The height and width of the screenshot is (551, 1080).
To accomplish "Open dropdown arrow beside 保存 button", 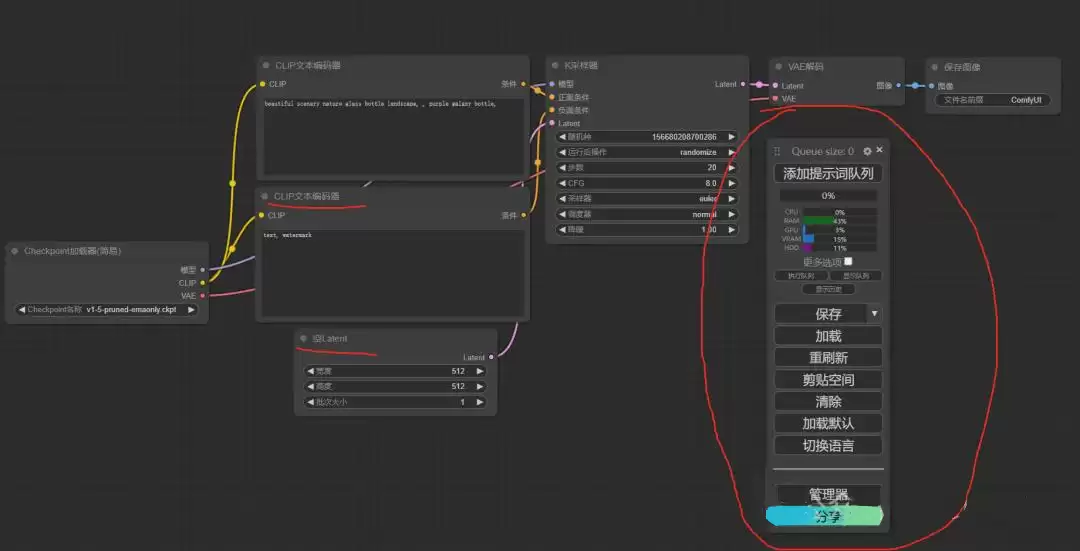I will tap(875, 313).
